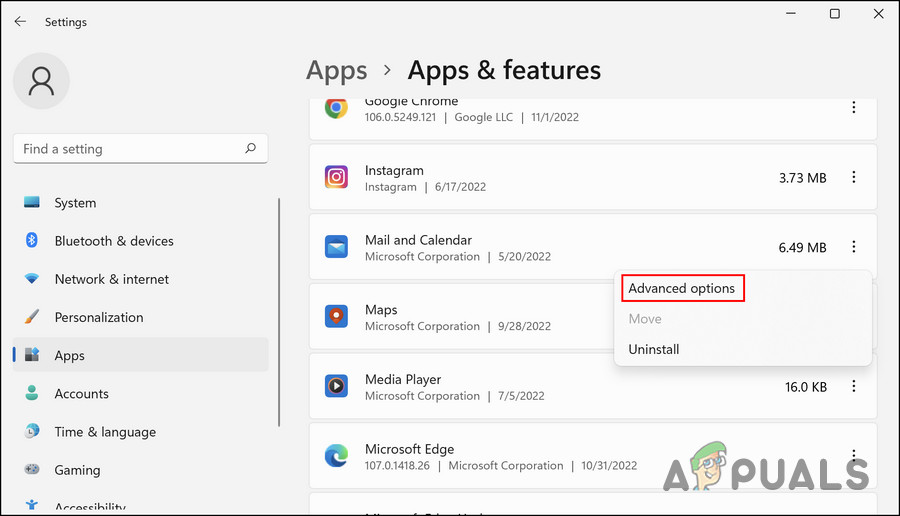Open the user profile avatar
Image resolution: width=900 pixels, height=516 pixels.
coord(41,81)
